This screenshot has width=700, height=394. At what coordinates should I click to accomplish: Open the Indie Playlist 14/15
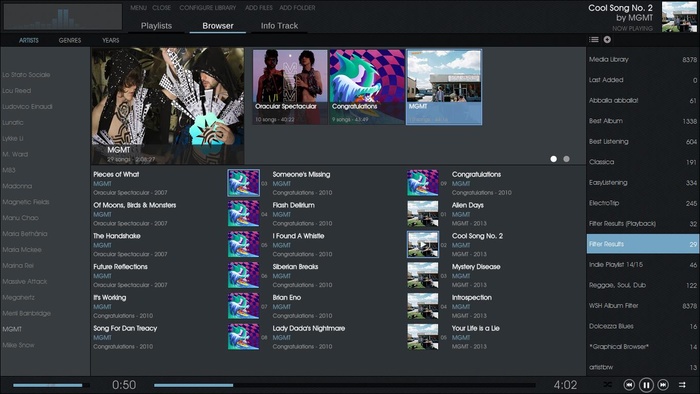[x=643, y=265]
